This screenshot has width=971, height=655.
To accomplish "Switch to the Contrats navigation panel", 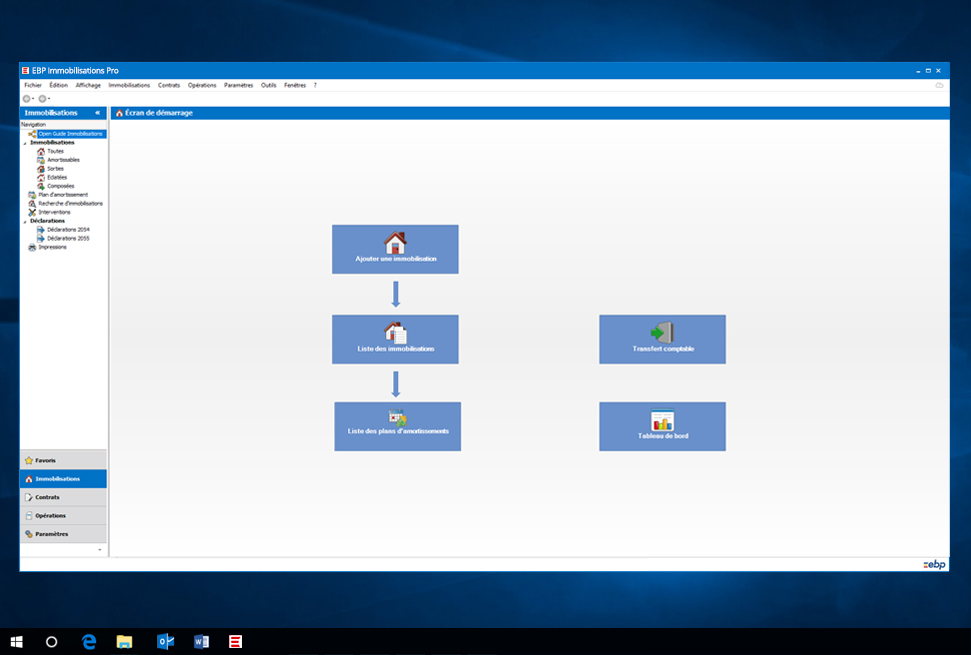I will click(63, 497).
